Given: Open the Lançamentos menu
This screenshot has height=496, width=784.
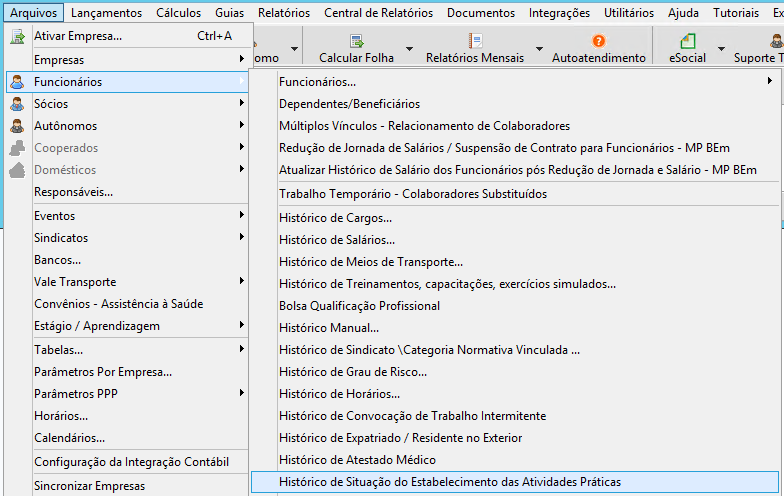Looking at the screenshot, I should (x=106, y=12).
